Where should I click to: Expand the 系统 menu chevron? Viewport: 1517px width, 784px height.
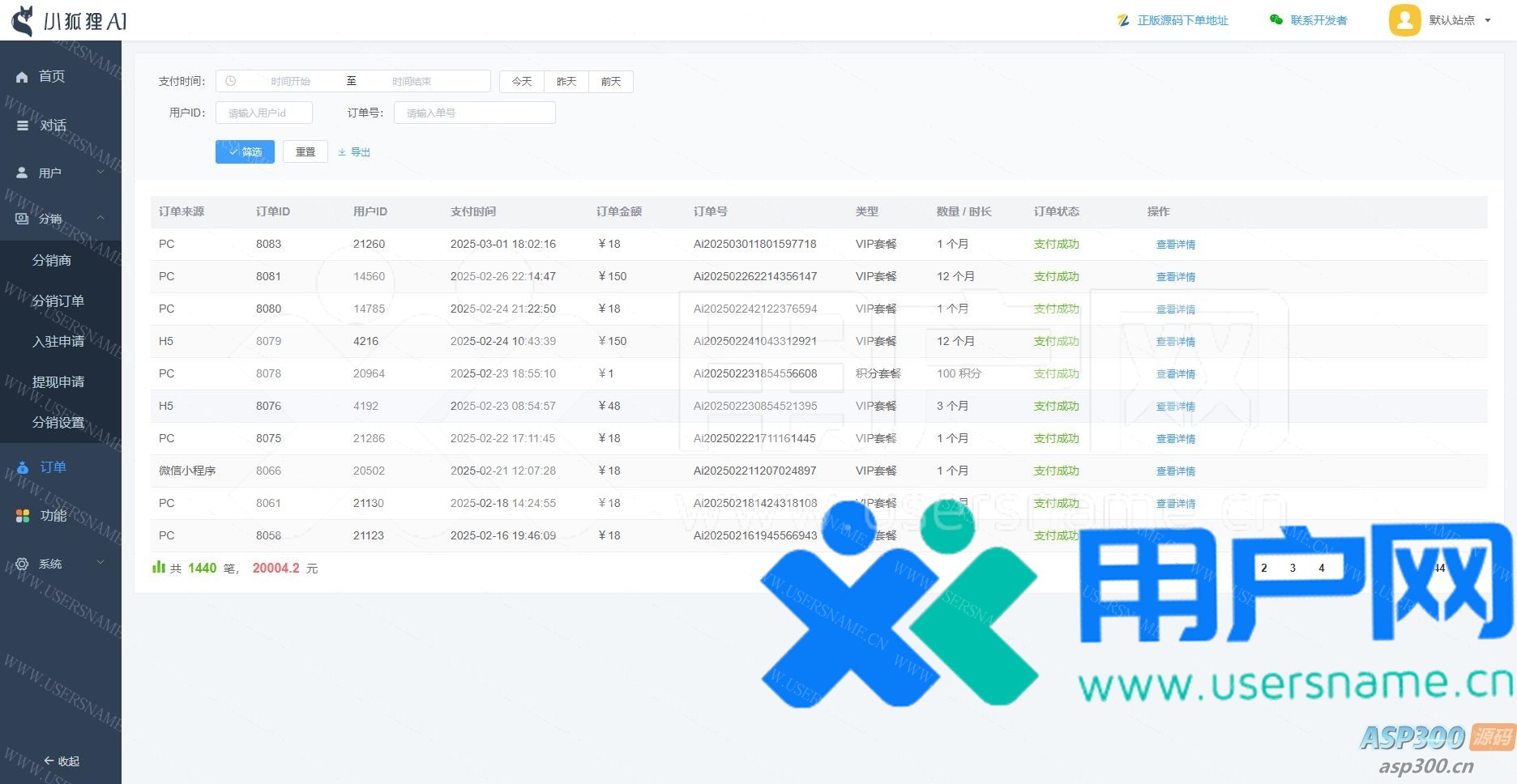[x=100, y=563]
